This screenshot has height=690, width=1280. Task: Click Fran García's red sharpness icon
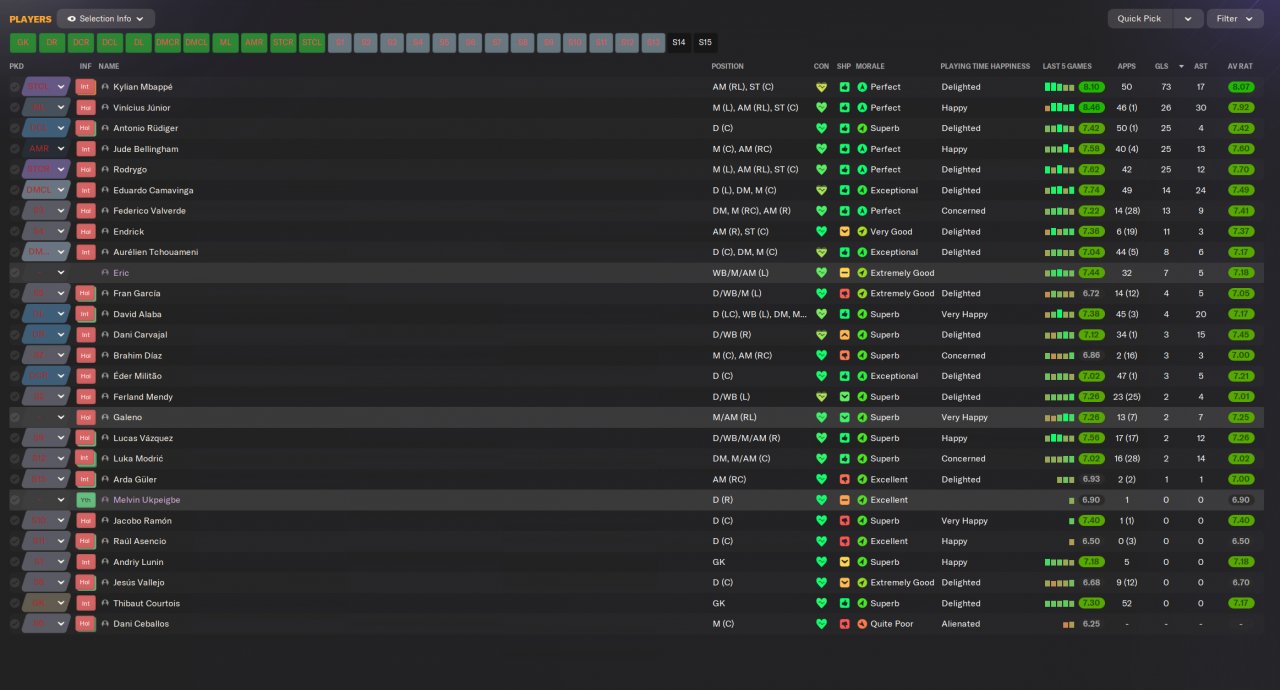click(x=844, y=294)
